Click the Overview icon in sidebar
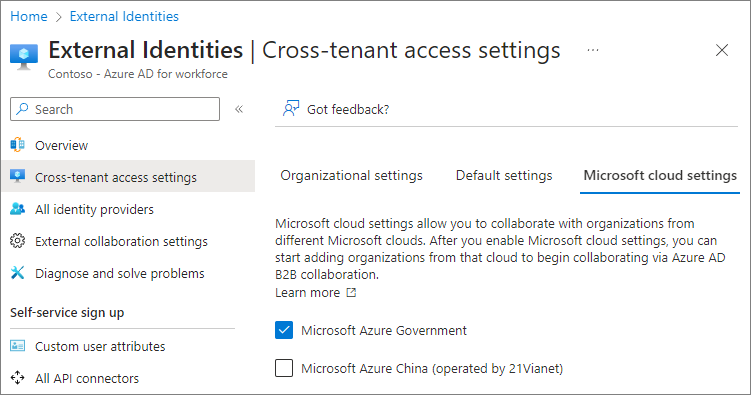751x395 pixels. click(x=18, y=145)
